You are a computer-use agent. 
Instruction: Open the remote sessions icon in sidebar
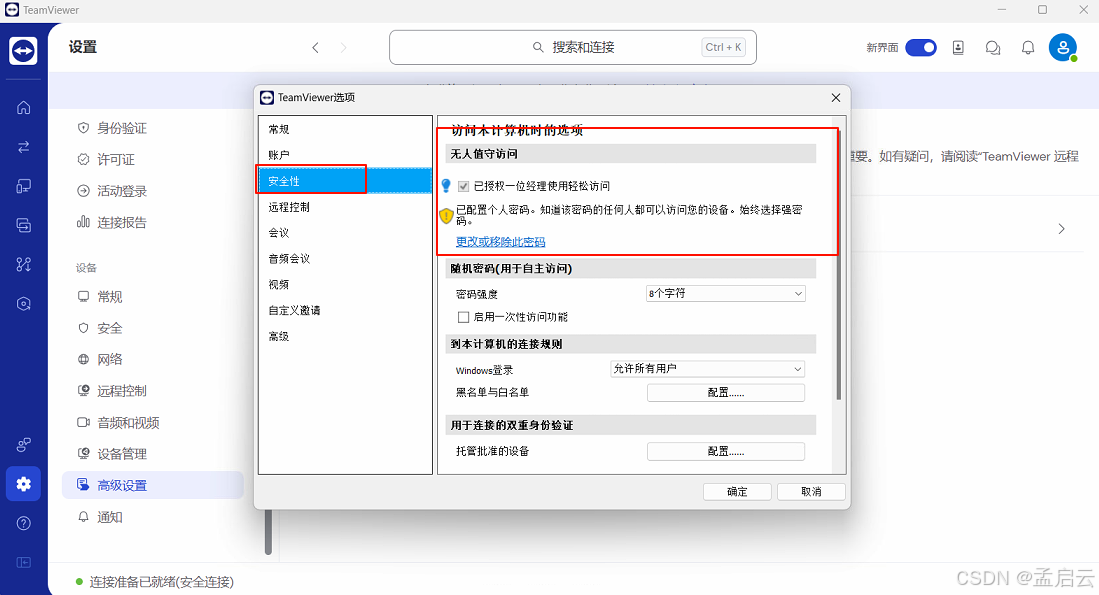coord(24,225)
